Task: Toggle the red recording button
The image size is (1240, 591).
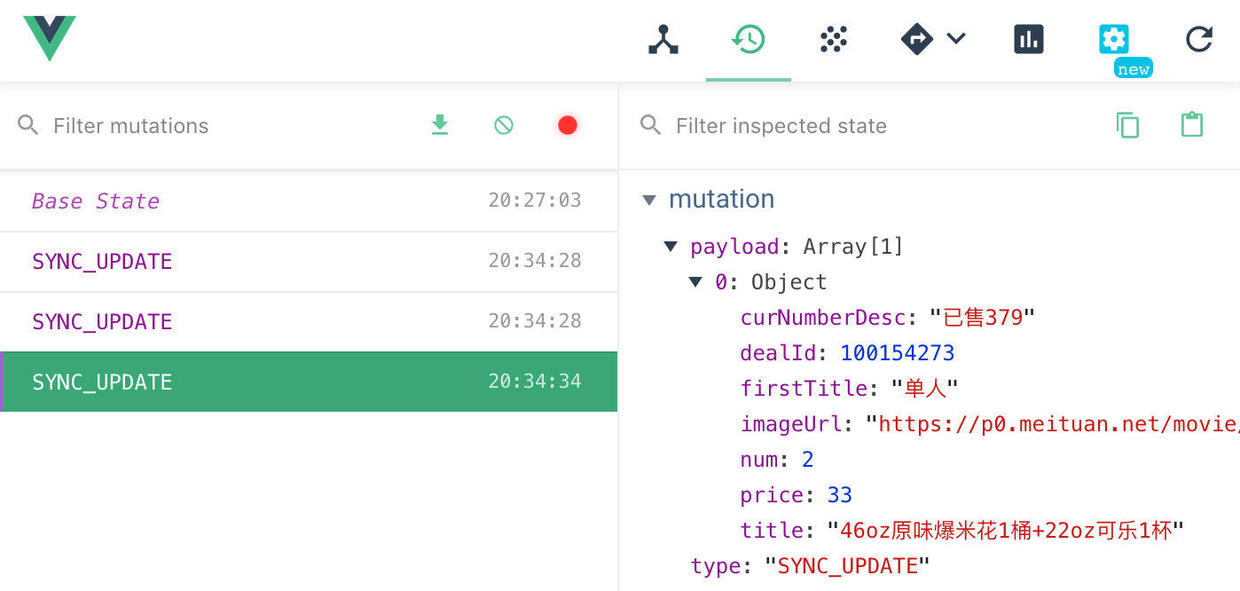Action: (x=567, y=125)
